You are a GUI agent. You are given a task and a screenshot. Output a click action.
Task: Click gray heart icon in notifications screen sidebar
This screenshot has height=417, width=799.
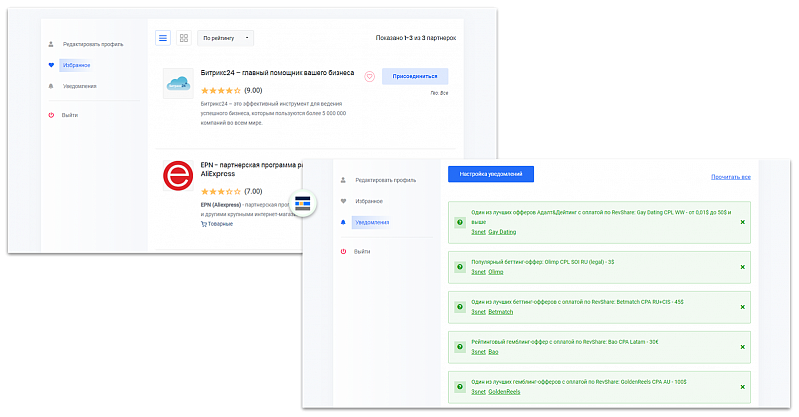coord(343,201)
